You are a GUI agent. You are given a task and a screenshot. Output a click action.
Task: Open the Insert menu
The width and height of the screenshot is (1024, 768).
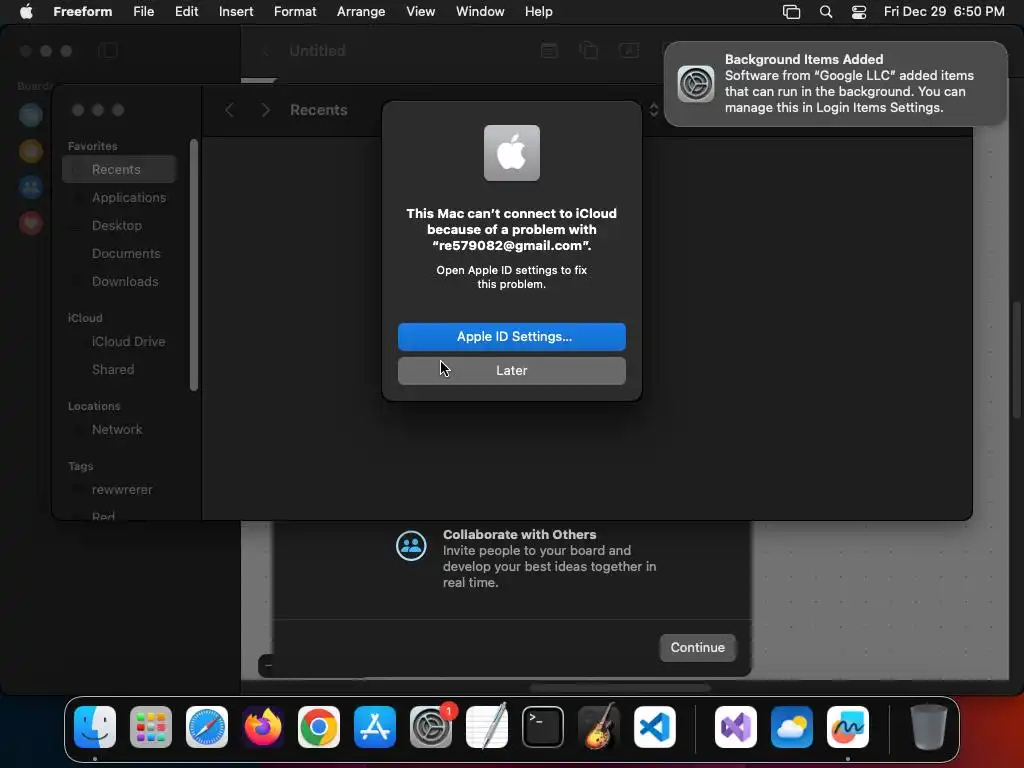[236, 12]
